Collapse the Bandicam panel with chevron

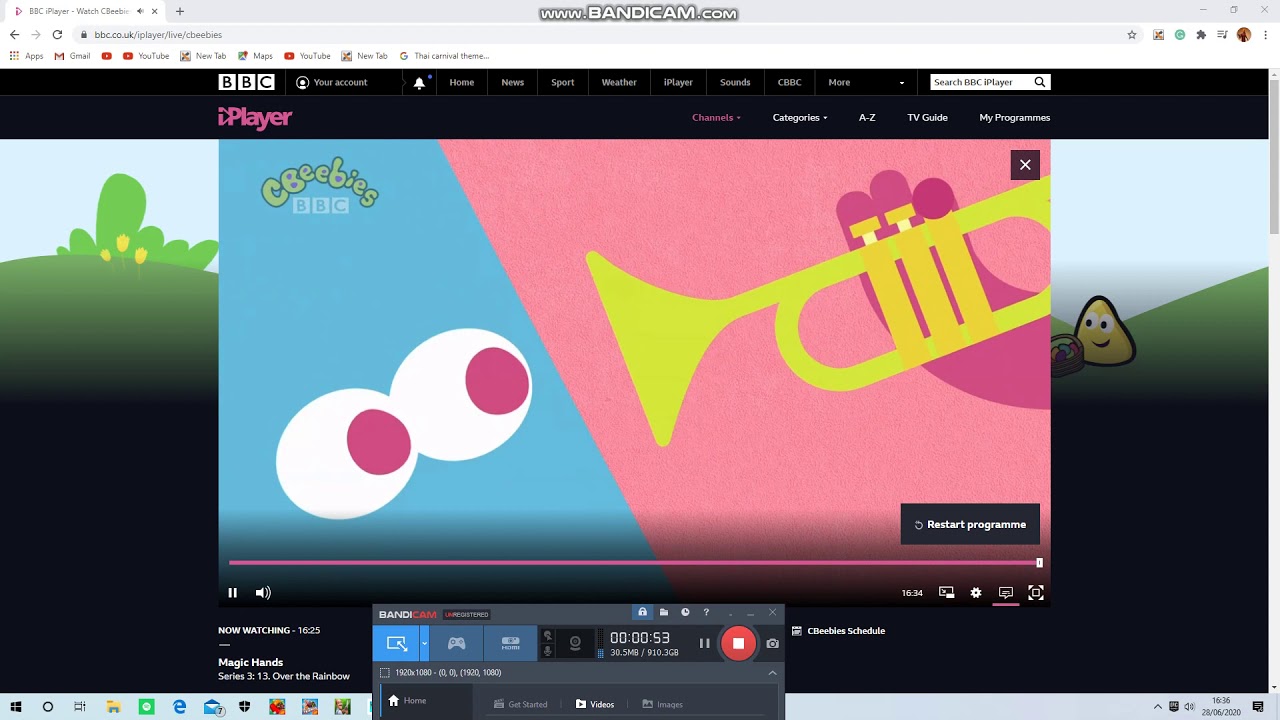(x=772, y=673)
